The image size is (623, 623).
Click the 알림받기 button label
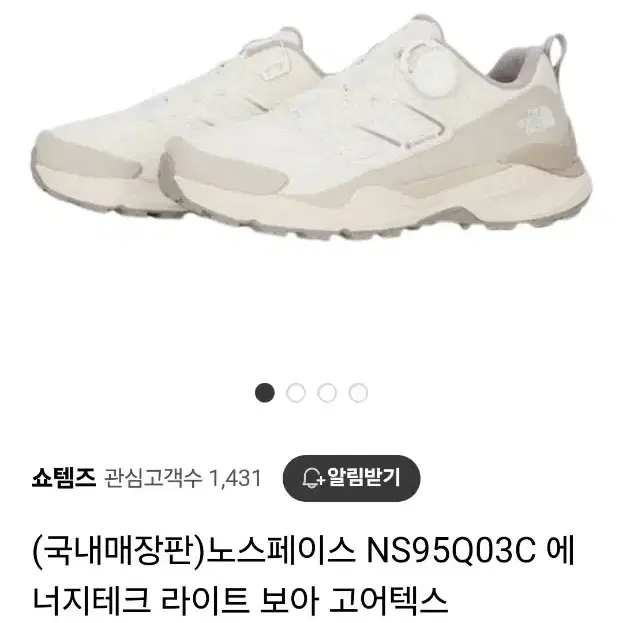pos(363,478)
